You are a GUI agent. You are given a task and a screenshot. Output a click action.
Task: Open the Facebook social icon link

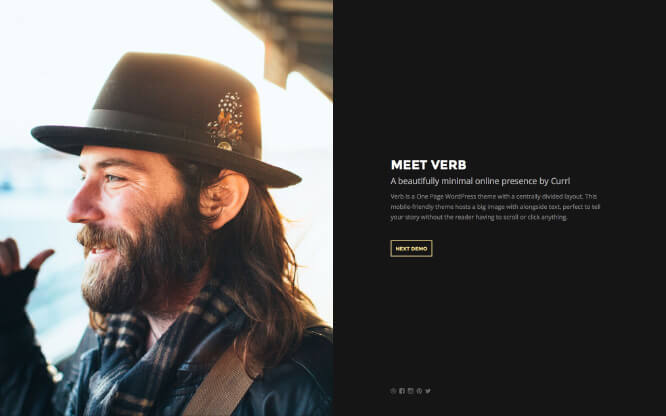point(402,391)
